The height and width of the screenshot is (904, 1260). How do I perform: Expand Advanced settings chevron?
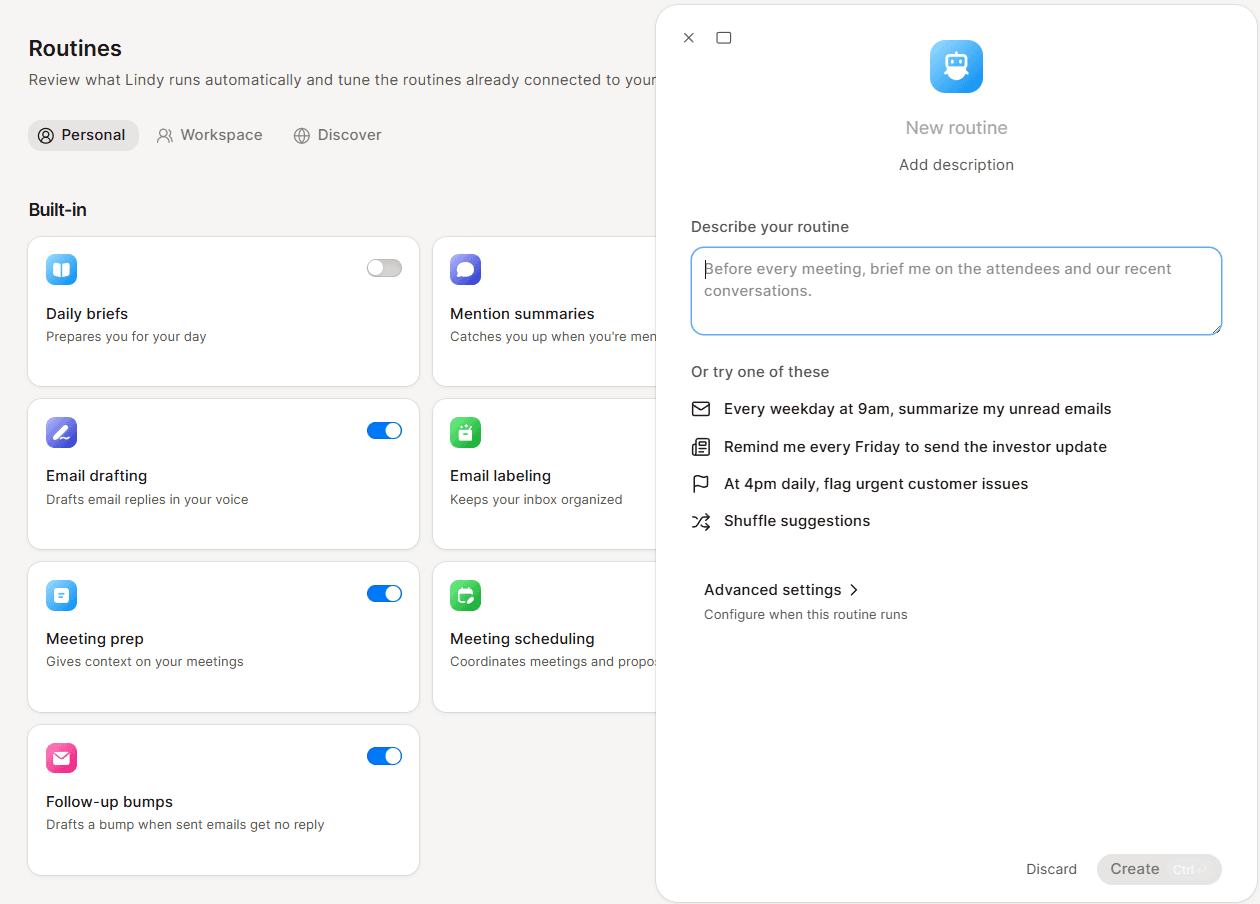(x=854, y=590)
